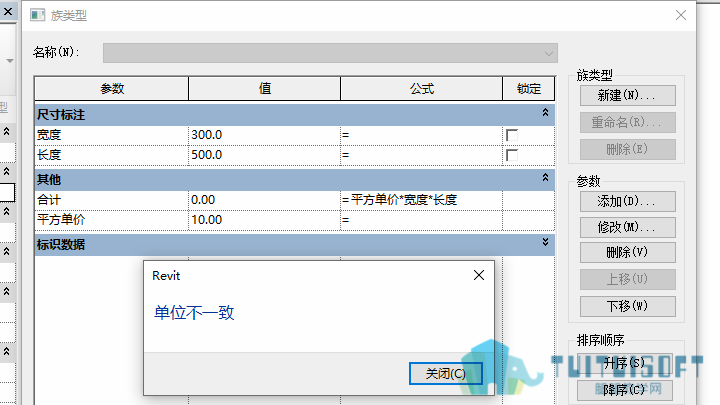720x405 pixels.
Task: Select the 合计 parameter name
Action: [x=112, y=200]
